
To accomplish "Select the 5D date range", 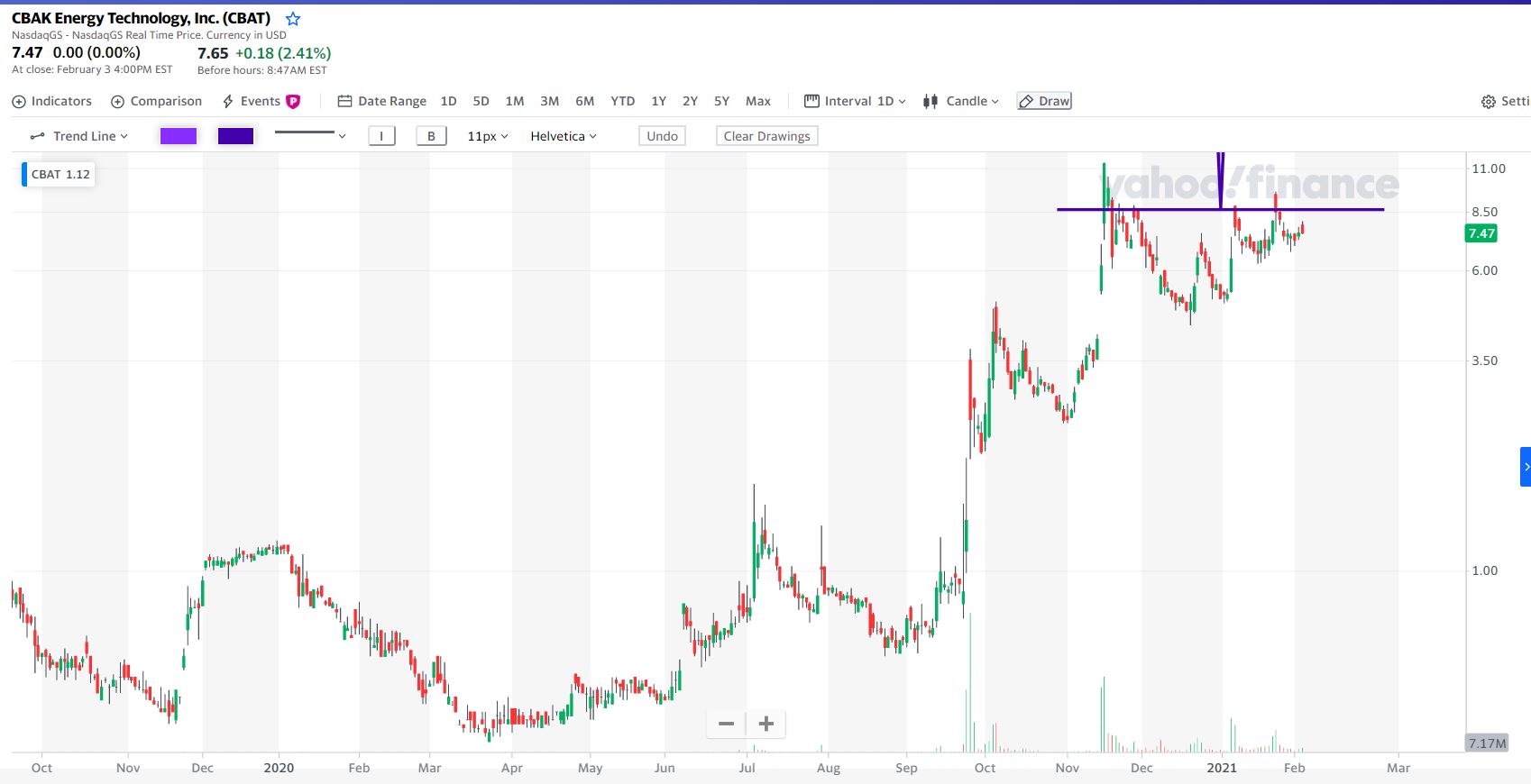I will coord(481,101).
